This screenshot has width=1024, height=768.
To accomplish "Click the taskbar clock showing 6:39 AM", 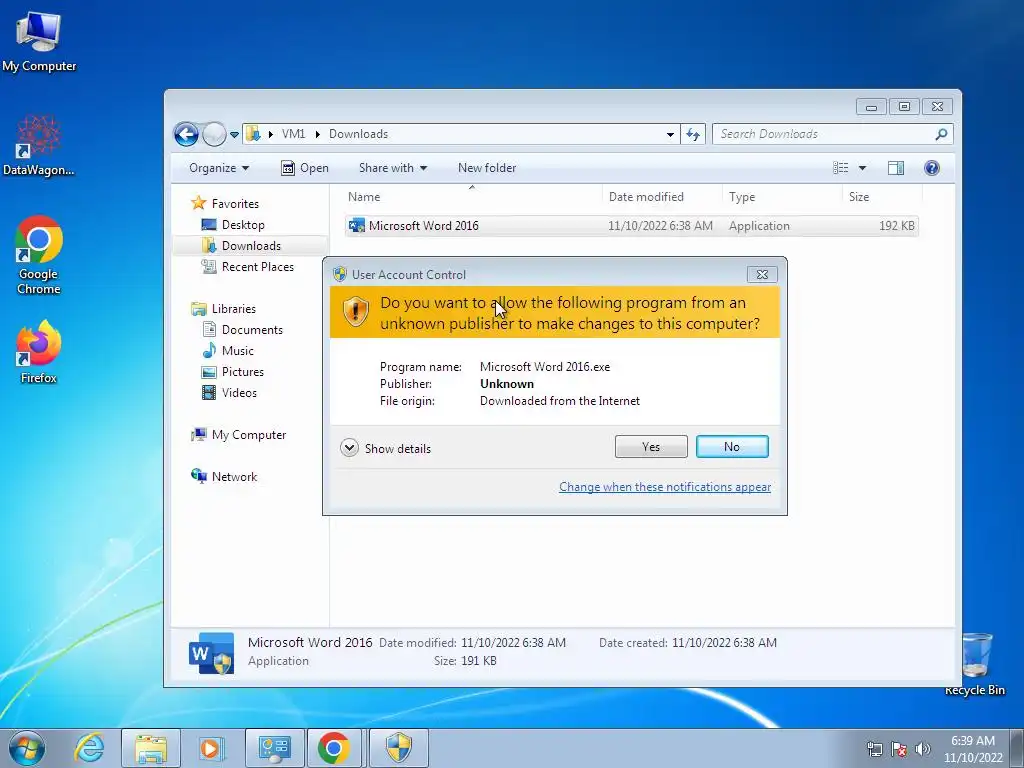I will [x=973, y=749].
